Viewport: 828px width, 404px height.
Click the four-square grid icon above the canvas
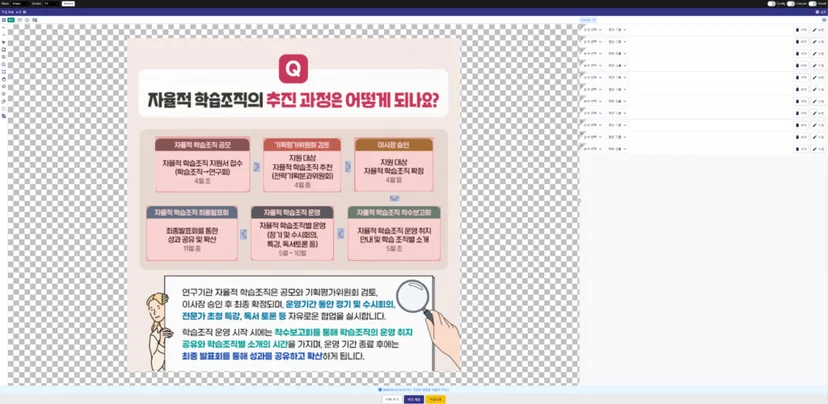[4, 20]
